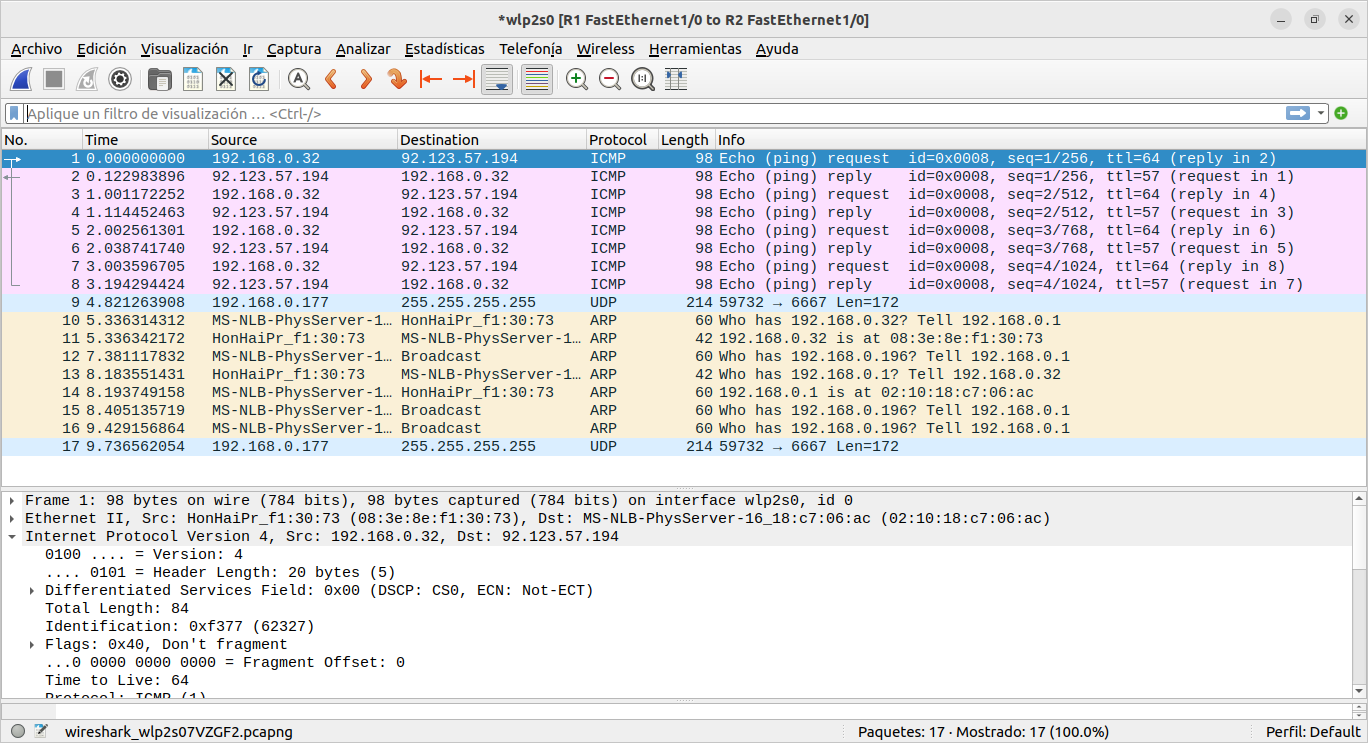Add a filter button with green plus
This screenshot has width=1368, height=743.
(1341, 114)
